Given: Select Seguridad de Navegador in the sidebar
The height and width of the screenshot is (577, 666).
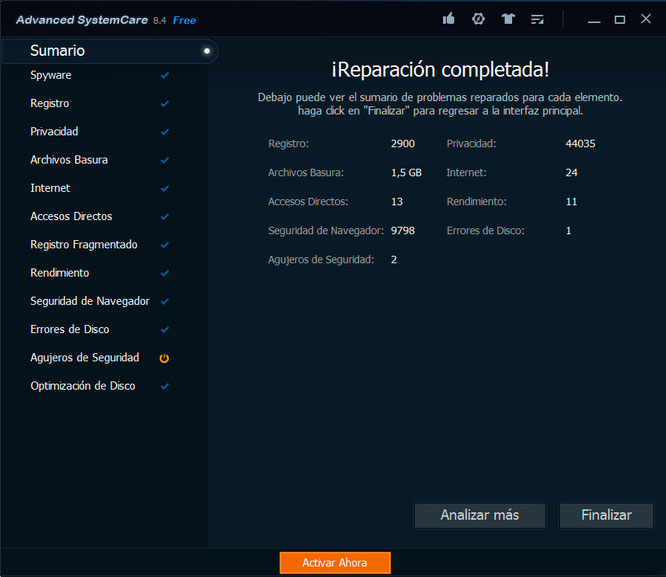Looking at the screenshot, I should 90,301.
